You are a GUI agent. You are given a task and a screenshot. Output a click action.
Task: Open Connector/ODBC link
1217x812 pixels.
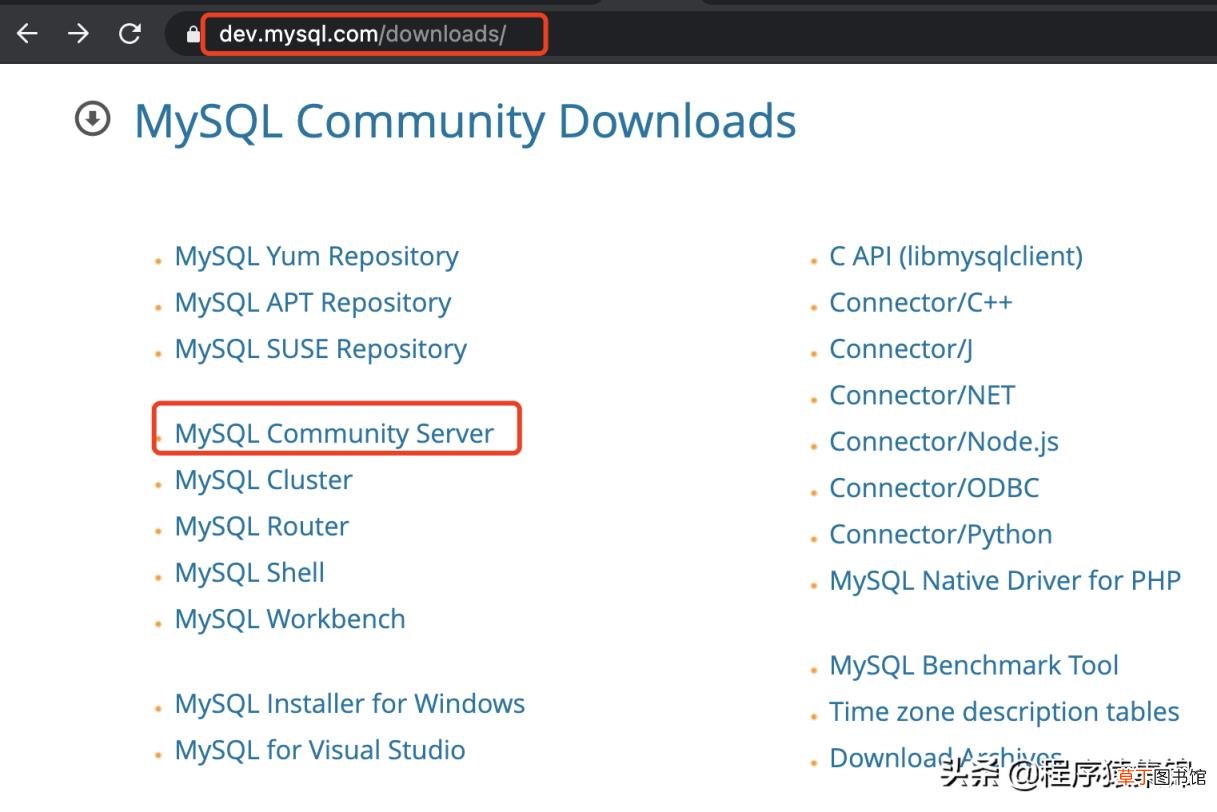coord(934,487)
